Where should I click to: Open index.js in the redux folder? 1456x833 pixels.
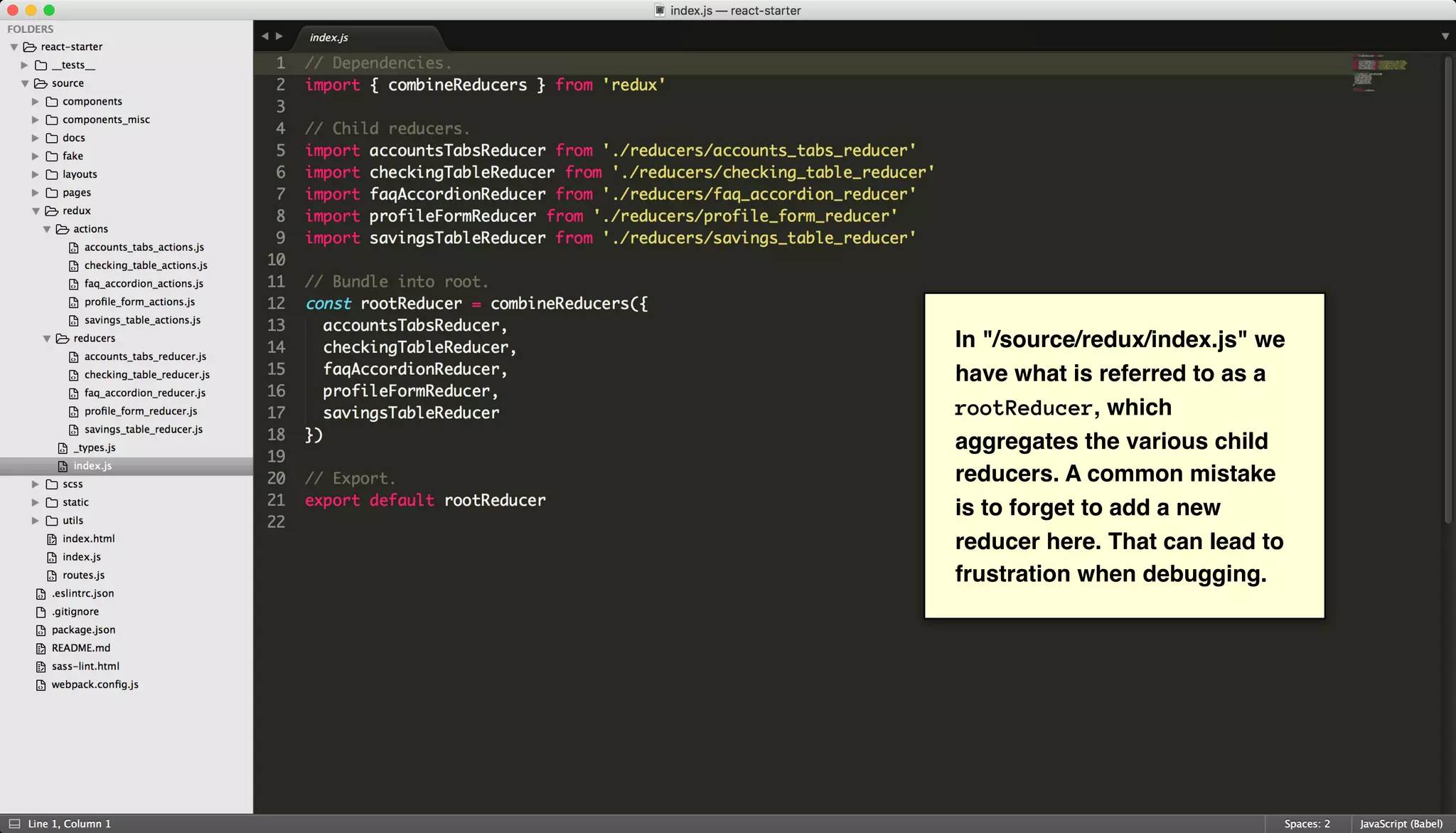pyautogui.click(x=92, y=466)
